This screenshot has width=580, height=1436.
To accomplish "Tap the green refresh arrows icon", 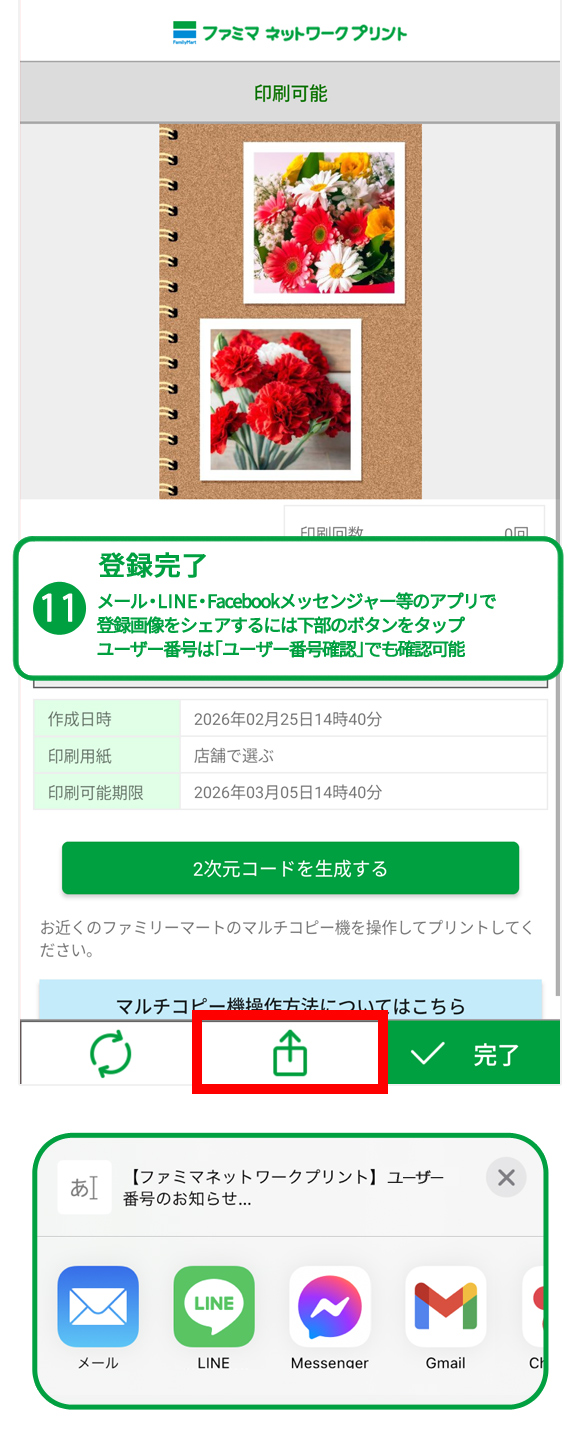I will tap(111, 1053).
